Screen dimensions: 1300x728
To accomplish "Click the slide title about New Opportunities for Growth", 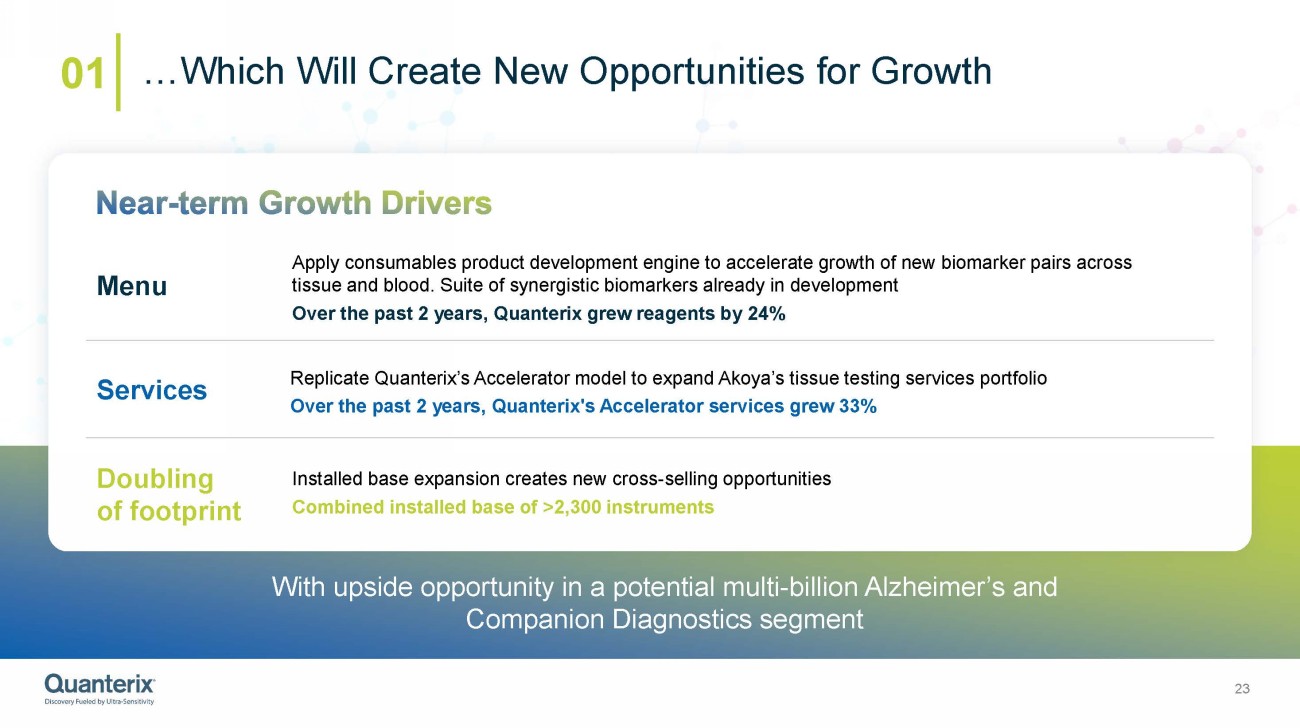I will click(568, 71).
